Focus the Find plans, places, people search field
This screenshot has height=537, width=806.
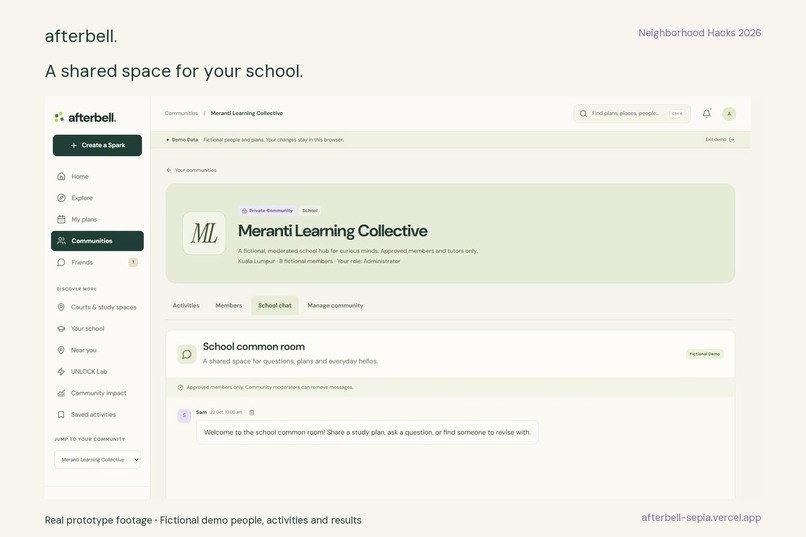[632, 114]
